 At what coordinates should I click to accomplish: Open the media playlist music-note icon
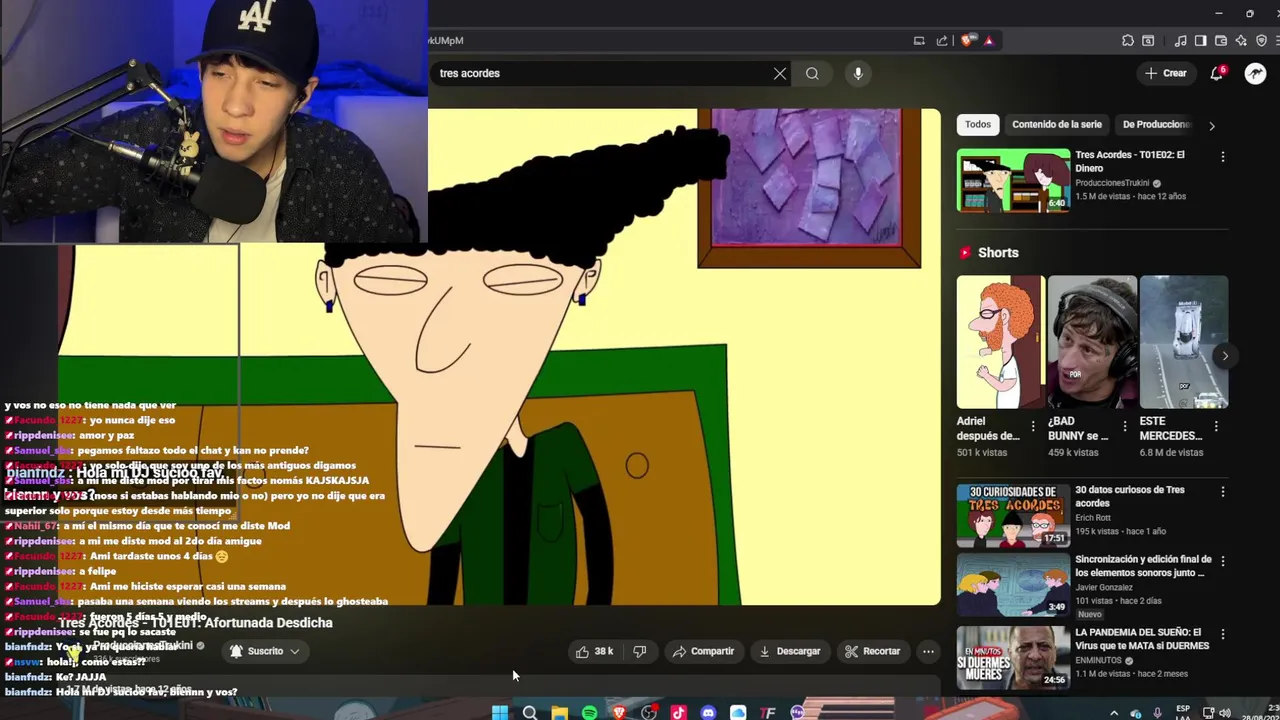pos(1181,41)
